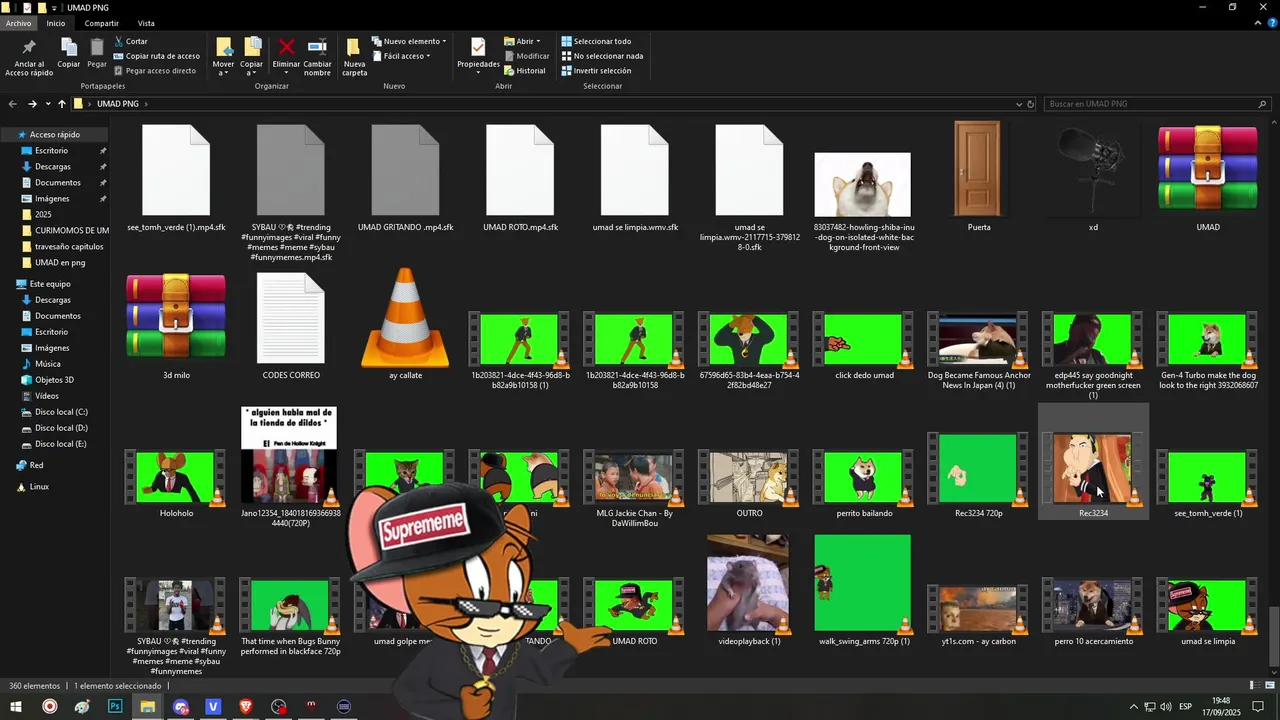The image size is (1280, 720).
Task: Go forward with the right arrow
Action: 32,104
